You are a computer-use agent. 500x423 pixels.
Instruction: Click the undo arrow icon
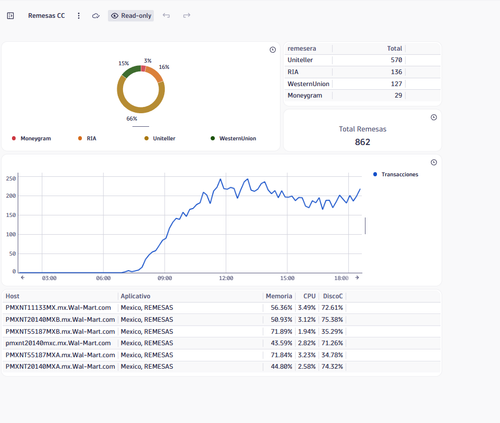pyautogui.click(x=166, y=15)
